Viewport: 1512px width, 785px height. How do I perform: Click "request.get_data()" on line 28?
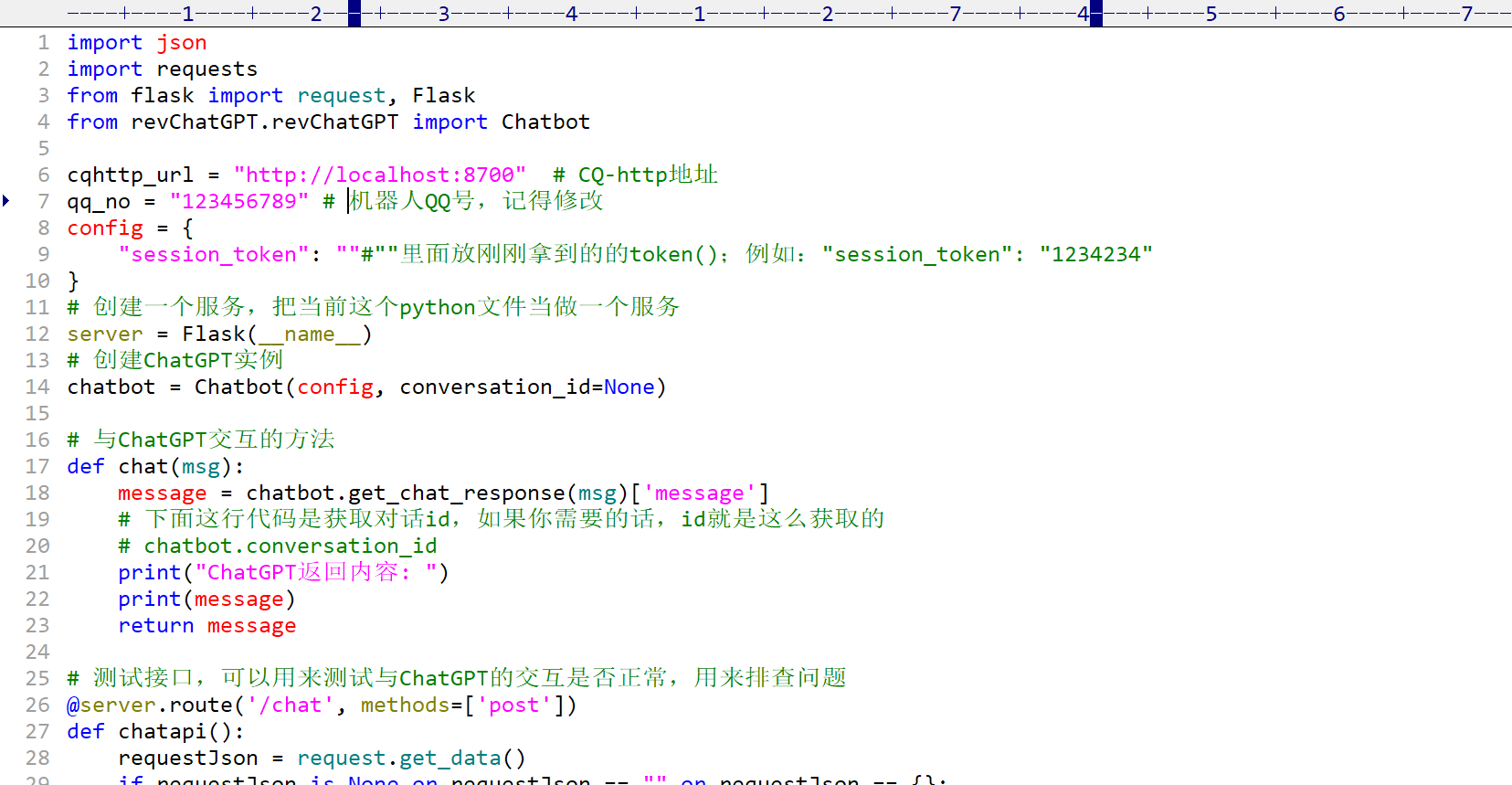(412, 758)
